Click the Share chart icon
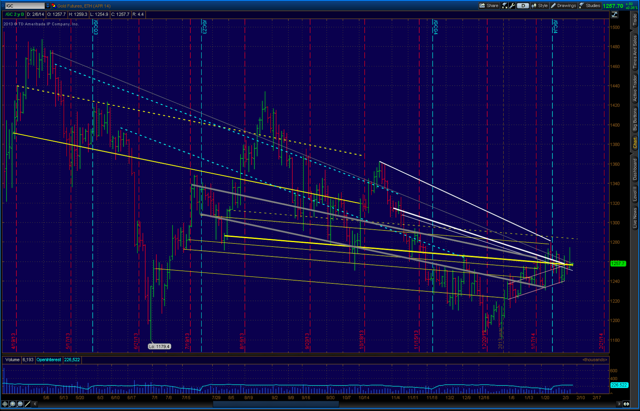This screenshot has width=640, height=411. [x=488, y=6]
